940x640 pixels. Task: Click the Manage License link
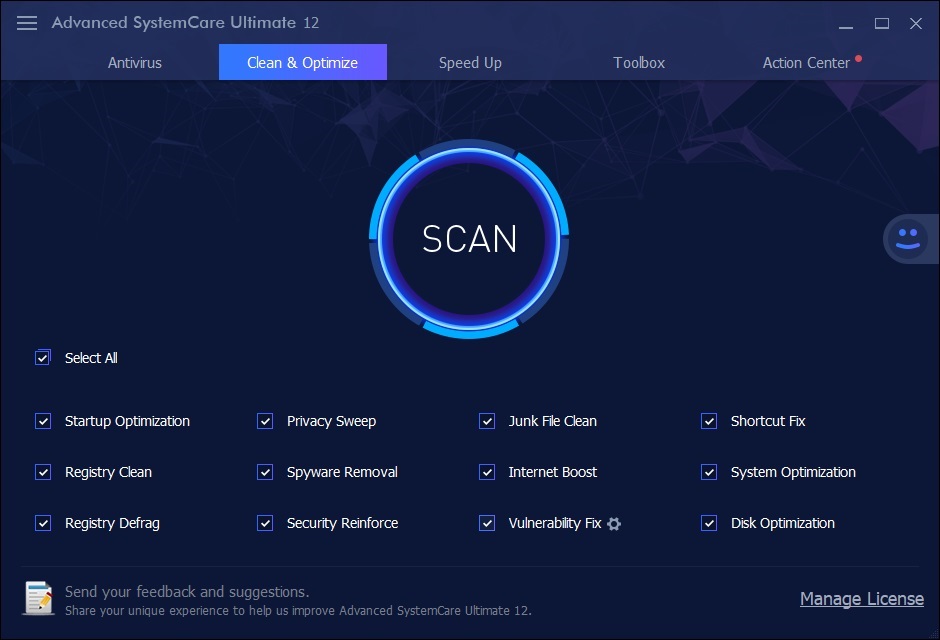(x=861, y=599)
